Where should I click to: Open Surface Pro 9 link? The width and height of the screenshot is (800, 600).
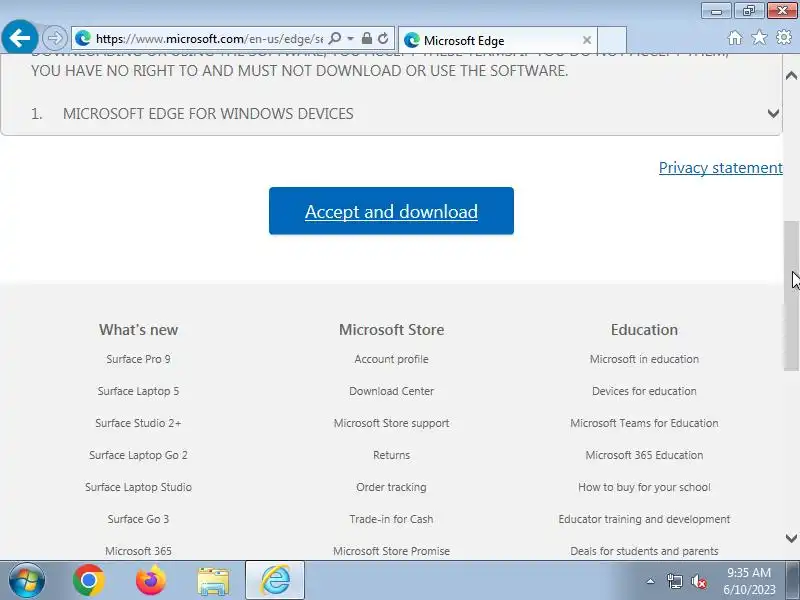point(138,359)
